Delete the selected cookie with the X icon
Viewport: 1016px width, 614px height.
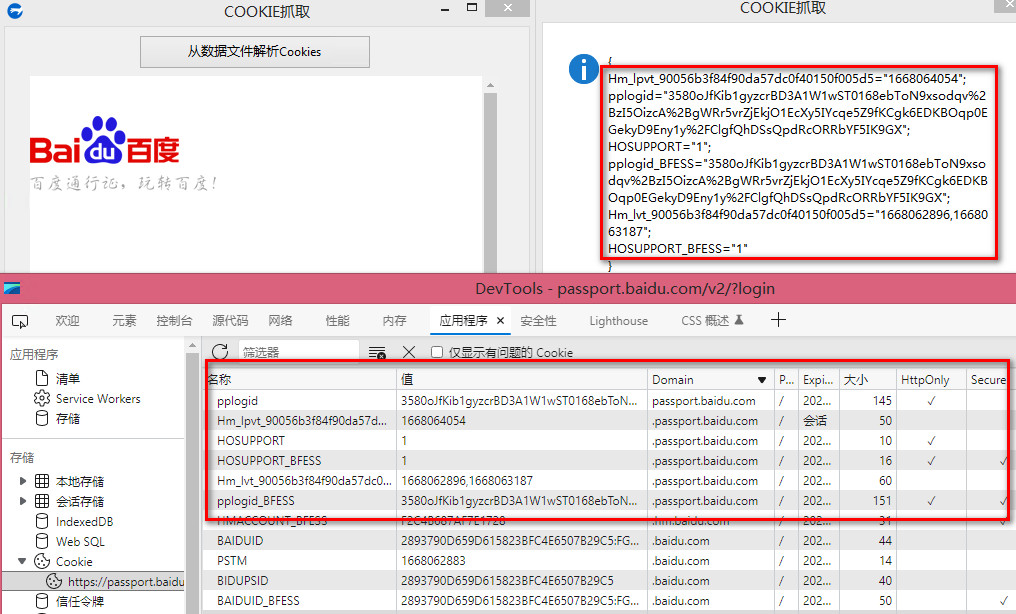409,352
